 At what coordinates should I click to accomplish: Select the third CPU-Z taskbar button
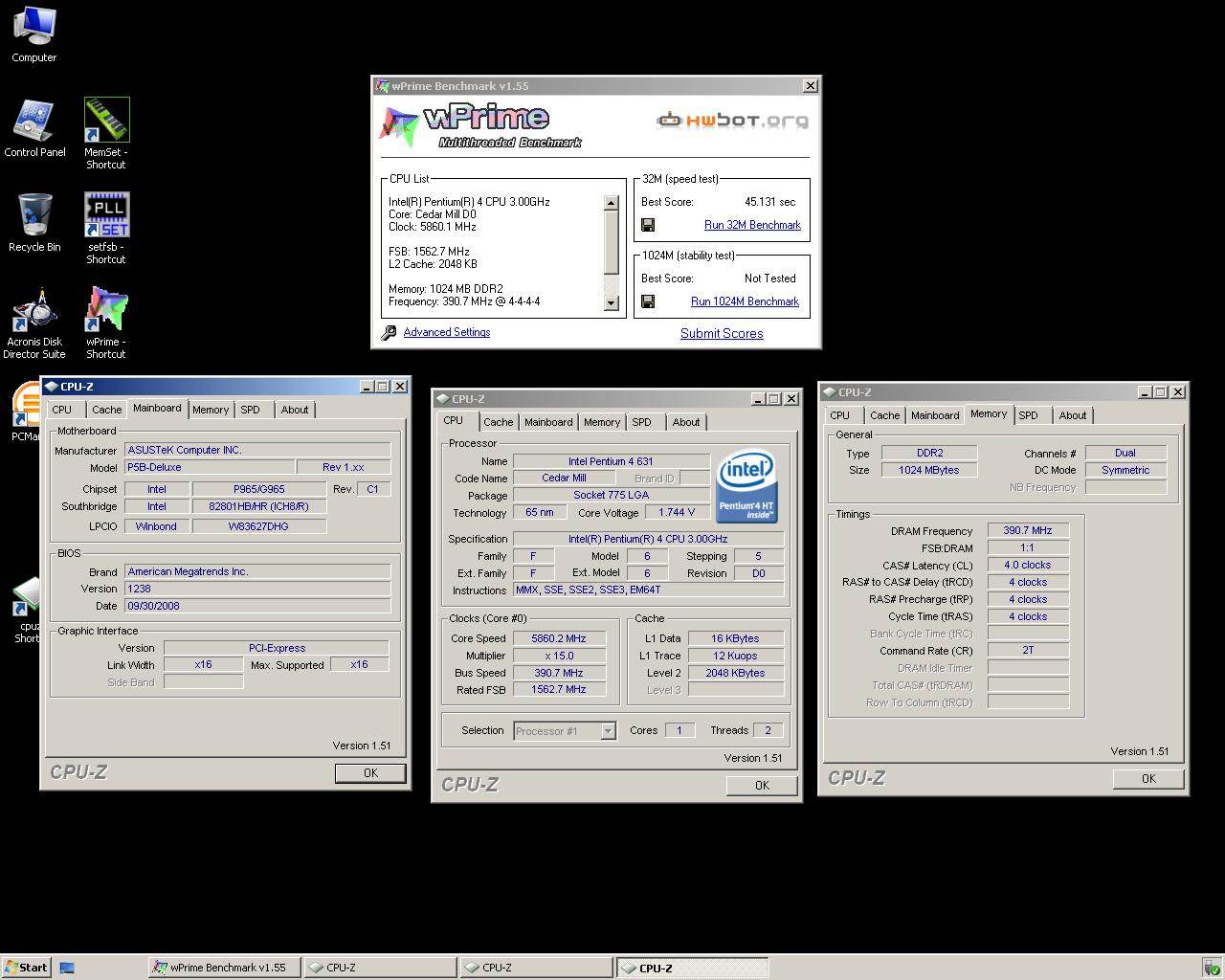(x=692, y=968)
